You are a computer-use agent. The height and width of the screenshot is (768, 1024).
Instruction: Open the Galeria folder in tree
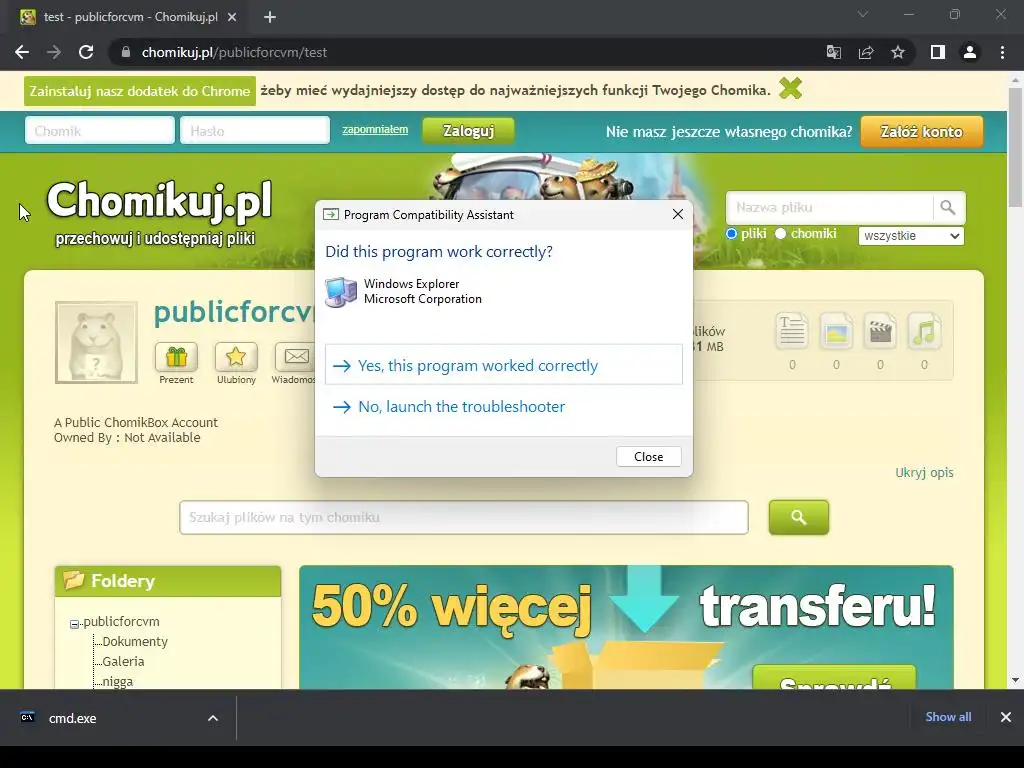(123, 661)
